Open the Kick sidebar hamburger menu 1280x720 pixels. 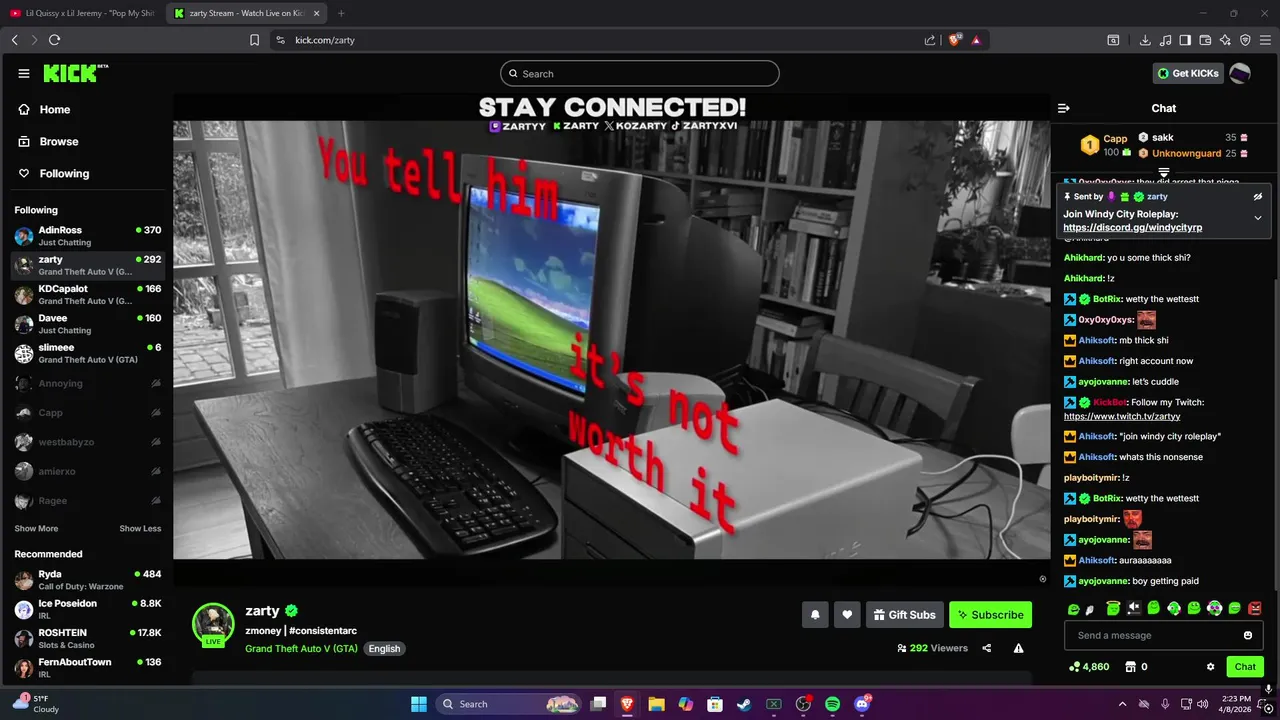24,73
